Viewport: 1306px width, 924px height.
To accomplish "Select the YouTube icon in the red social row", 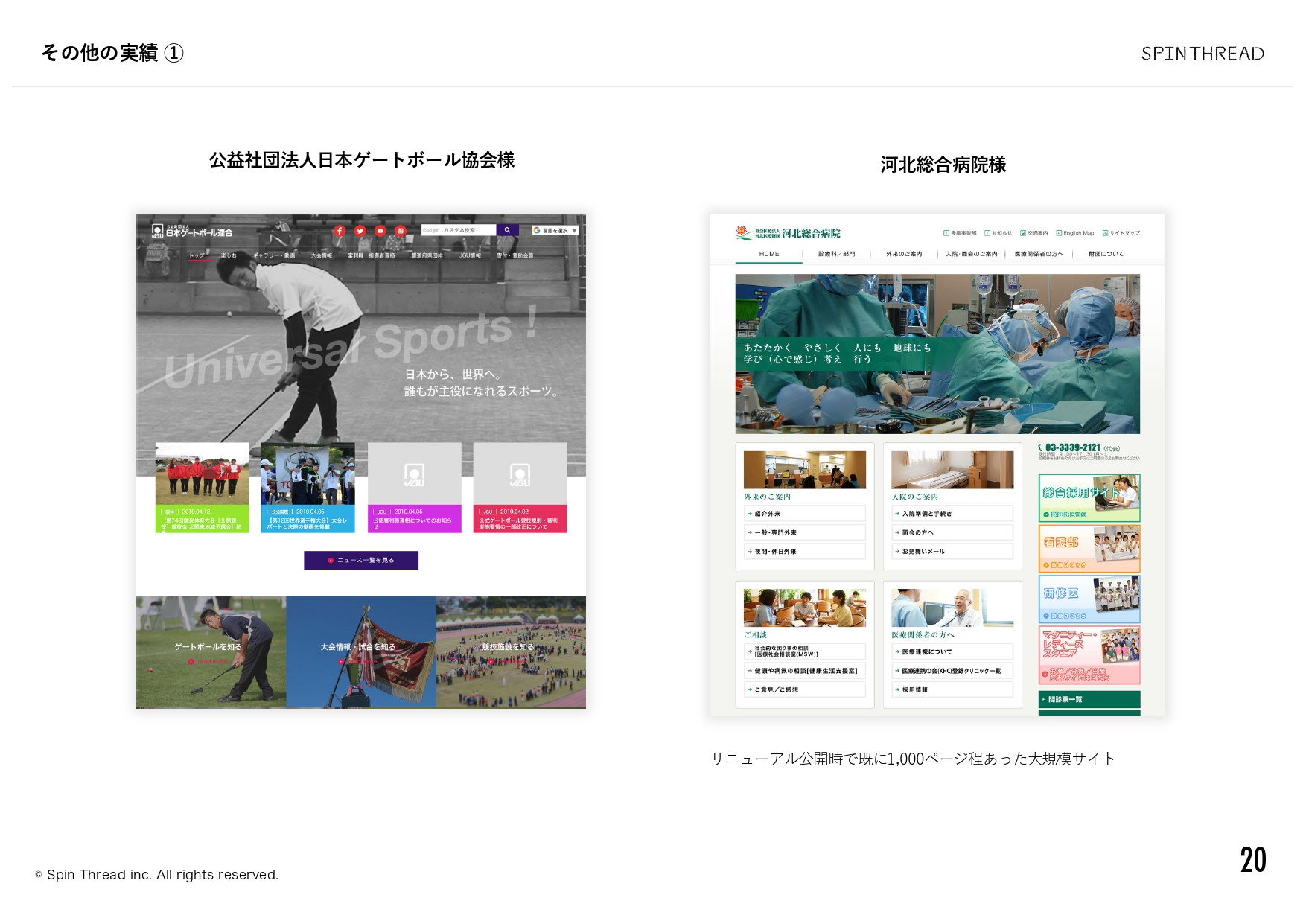I will click(380, 231).
